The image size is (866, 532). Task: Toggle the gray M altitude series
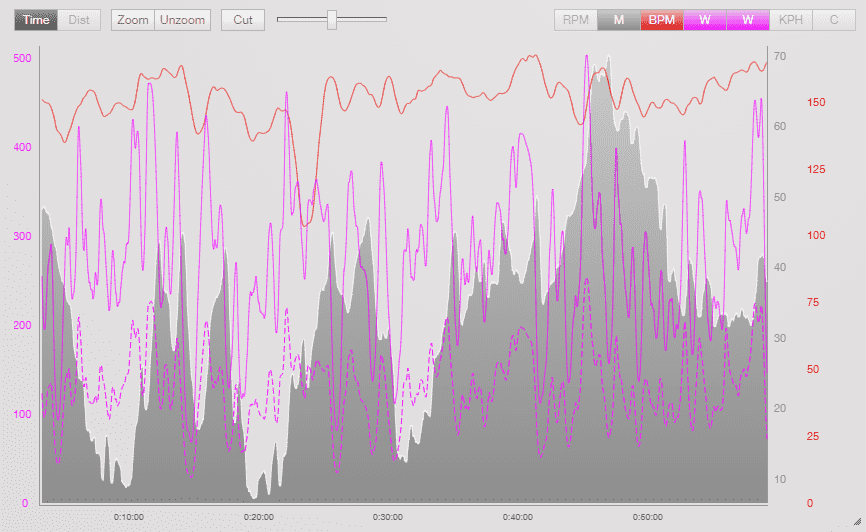(x=619, y=20)
